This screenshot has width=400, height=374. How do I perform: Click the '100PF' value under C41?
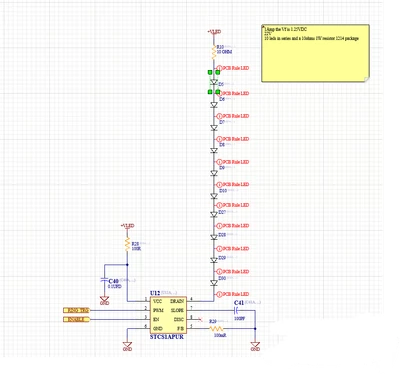(239, 319)
